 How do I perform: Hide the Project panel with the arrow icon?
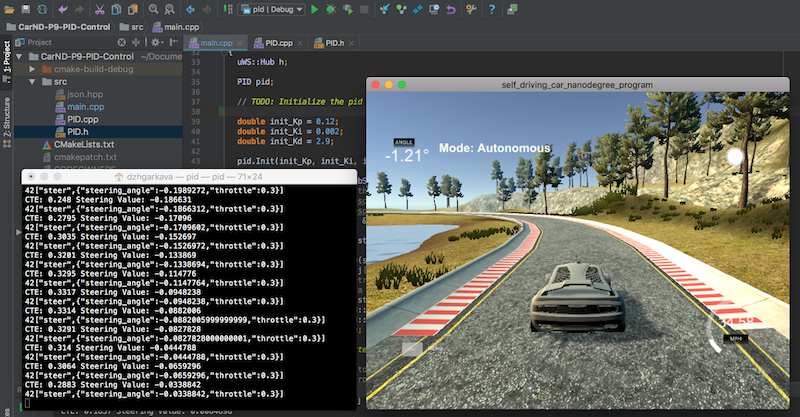173,42
